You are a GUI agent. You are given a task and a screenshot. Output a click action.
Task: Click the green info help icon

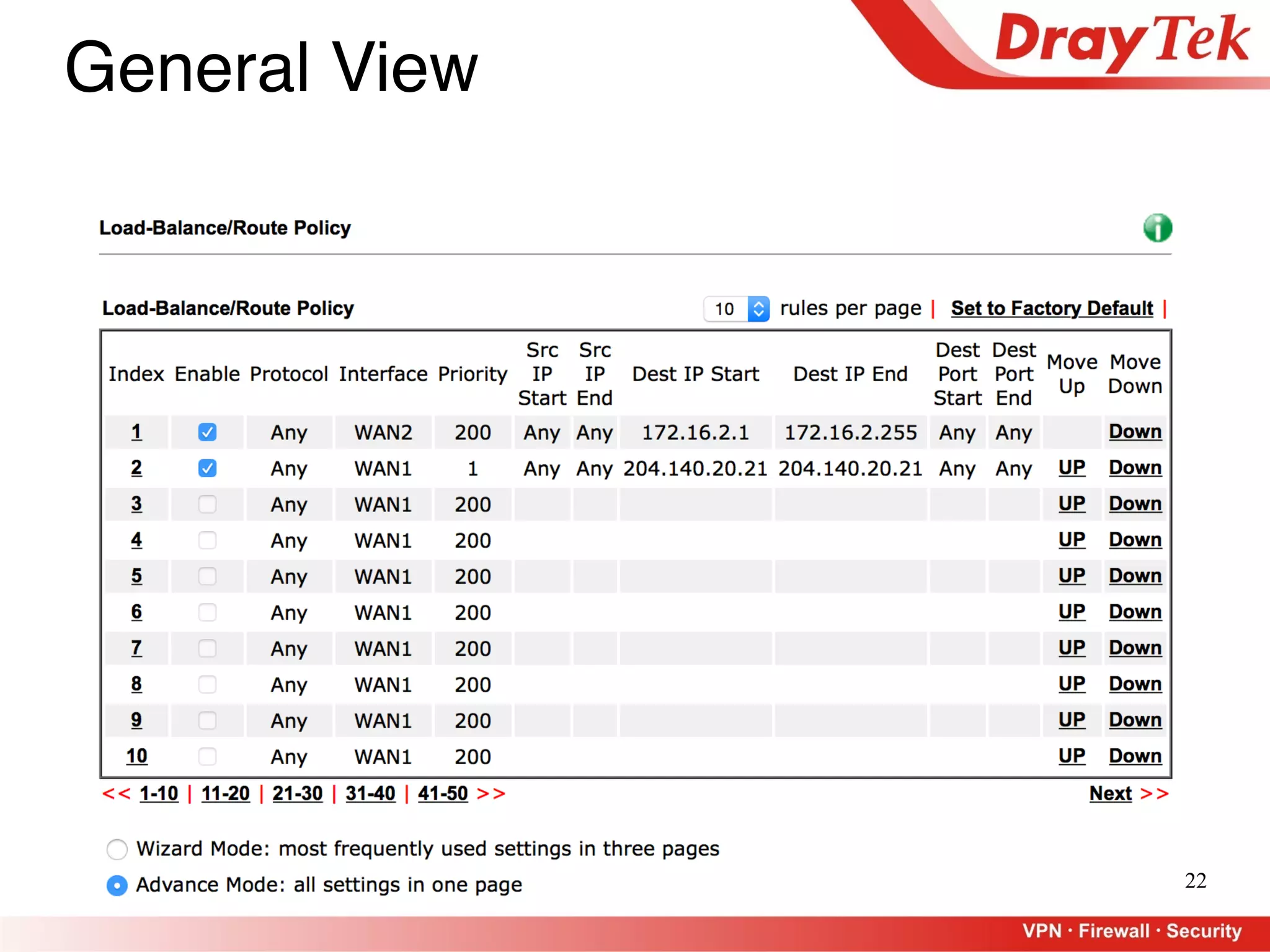coord(1157,228)
